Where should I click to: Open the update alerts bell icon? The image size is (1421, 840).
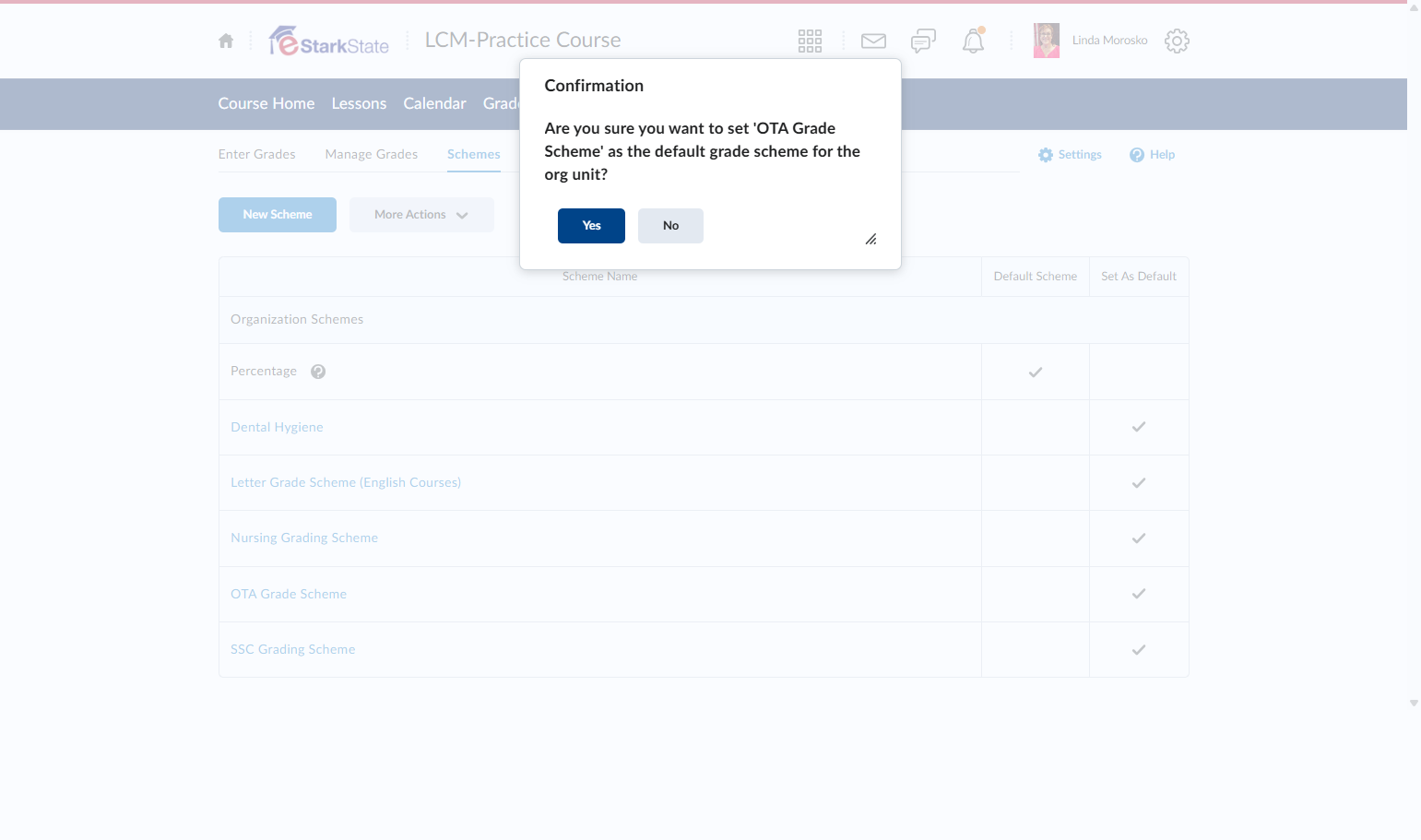point(974,41)
